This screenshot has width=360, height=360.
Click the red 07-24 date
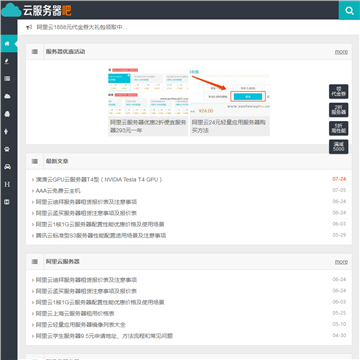click(x=339, y=179)
